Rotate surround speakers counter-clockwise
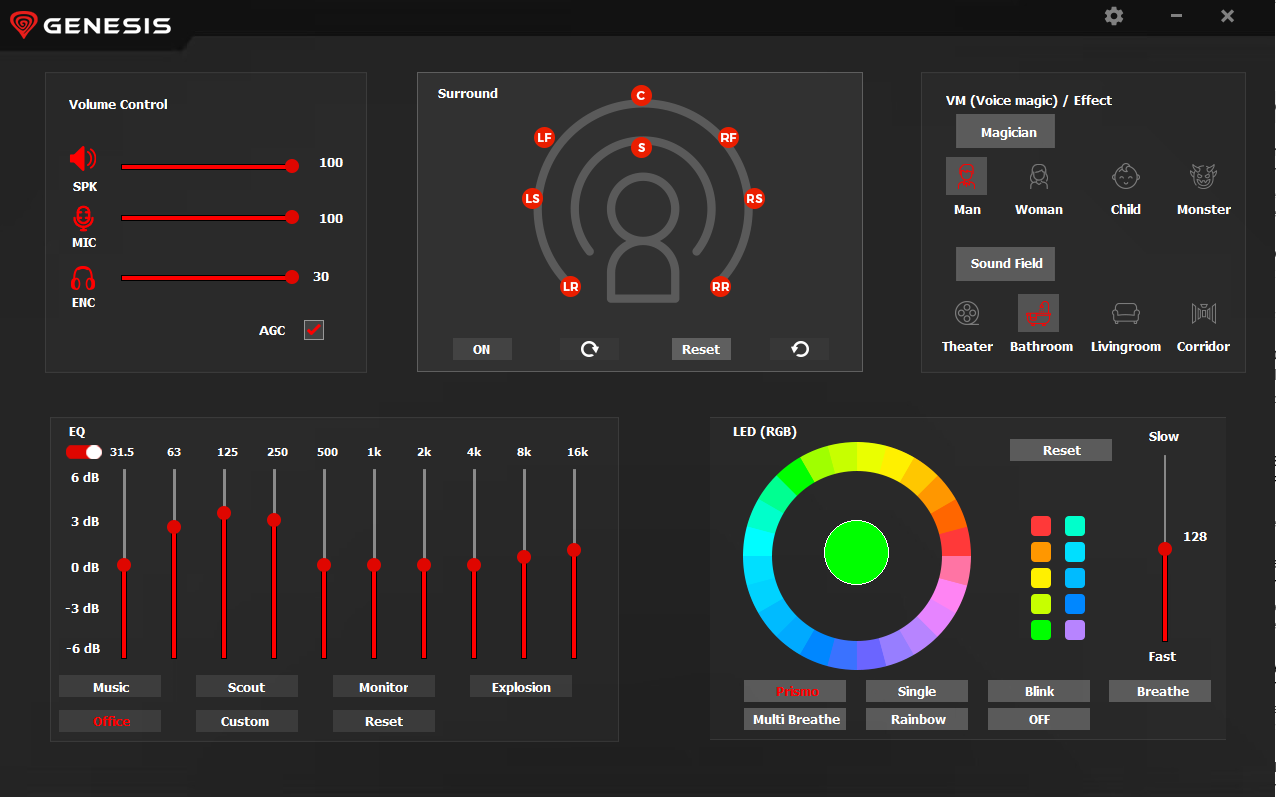This screenshot has height=797, width=1276. (800, 349)
